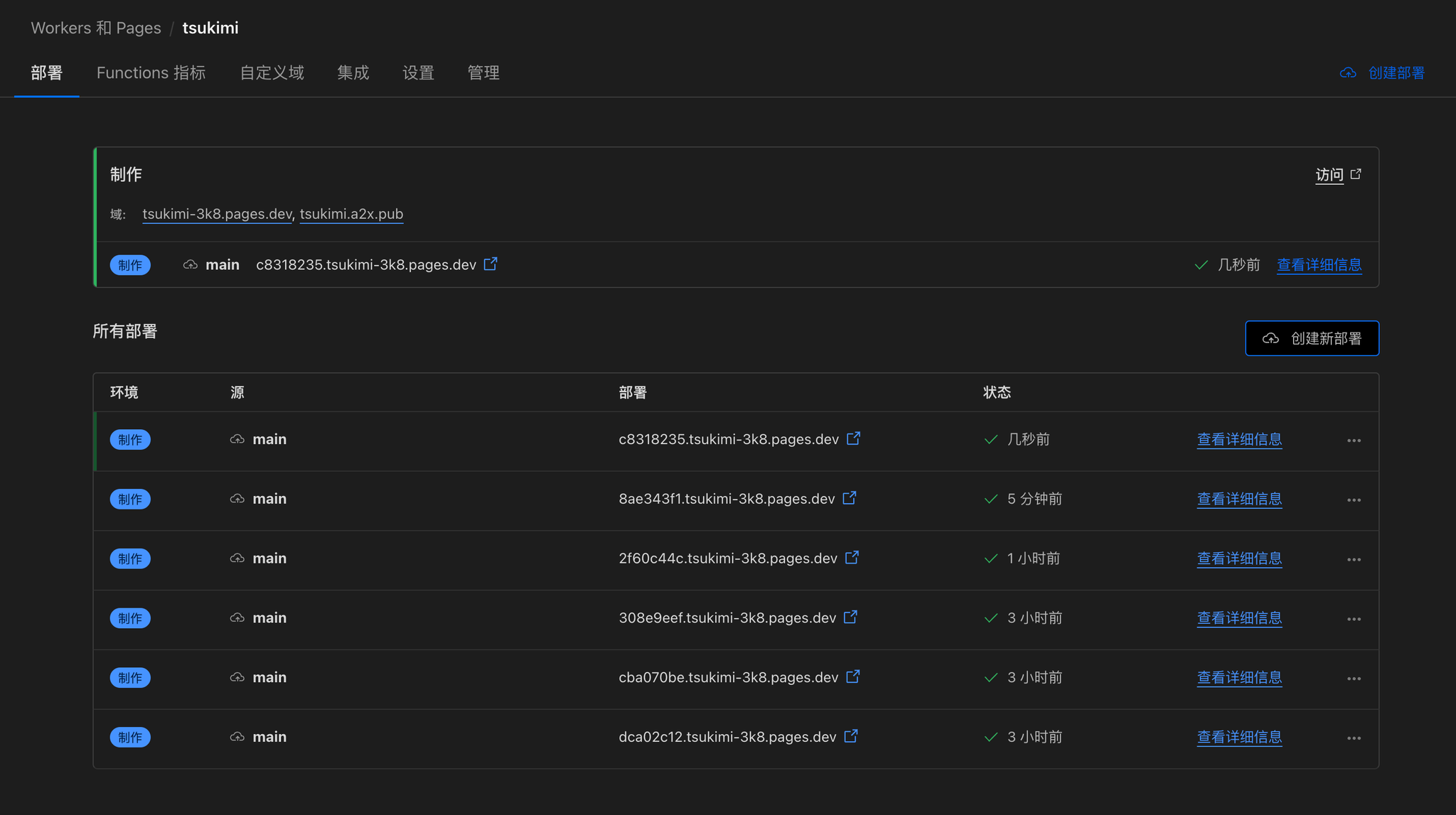The height and width of the screenshot is (815, 1456).
Task: Open tsukimi-3k8.pages.dev domain link
Action: (216, 214)
